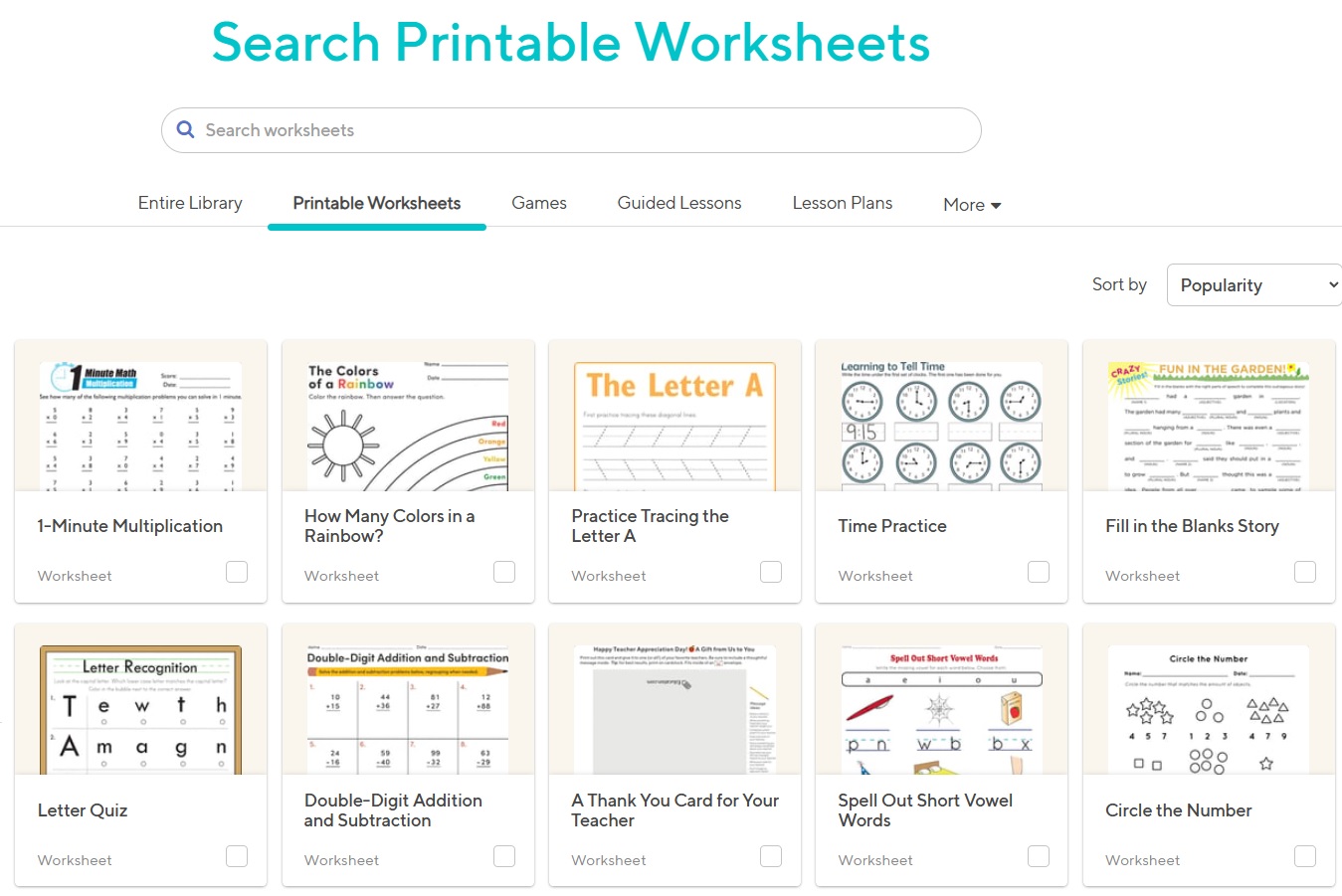Mark the Spell Out Short Vowel Words checkbox
Screen dimensions: 1342x896
[x=1038, y=856]
